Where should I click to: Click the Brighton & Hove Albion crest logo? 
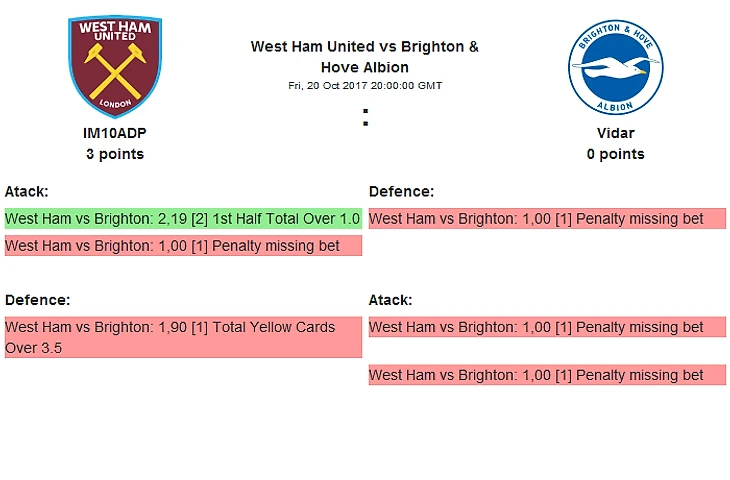(x=615, y=67)
